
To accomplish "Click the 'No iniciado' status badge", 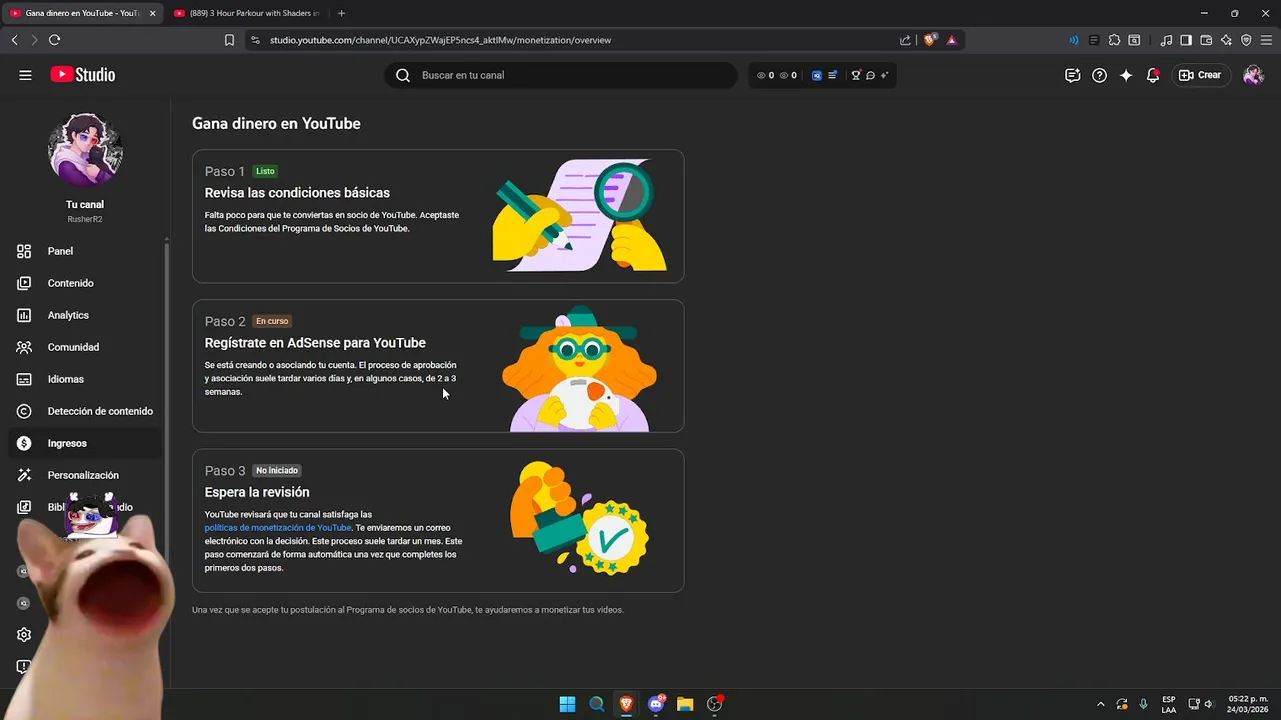I will tap(276, 470).
